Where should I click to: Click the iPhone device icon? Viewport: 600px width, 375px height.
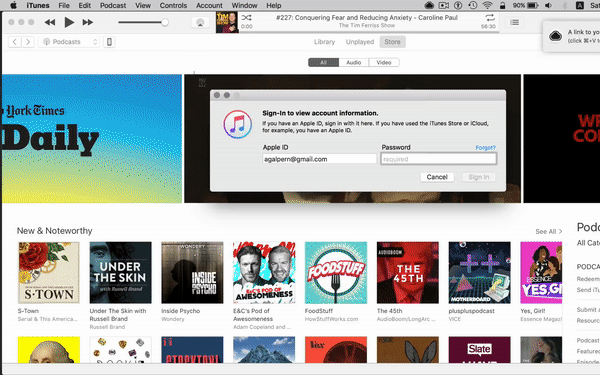tap(109, 42)
